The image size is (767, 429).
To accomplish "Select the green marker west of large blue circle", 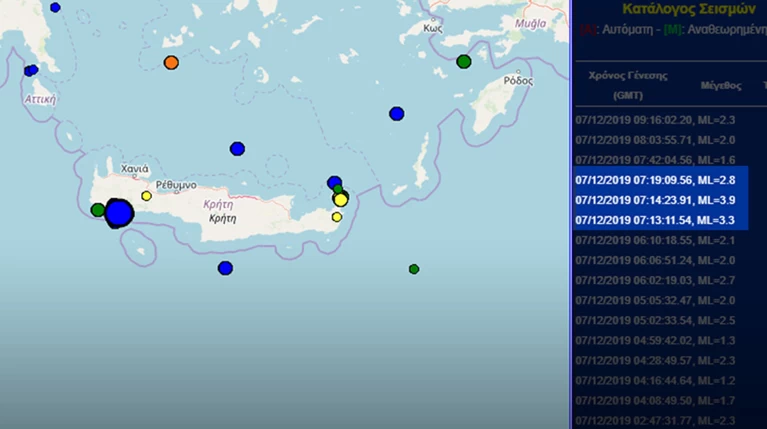I will [98, 210].
